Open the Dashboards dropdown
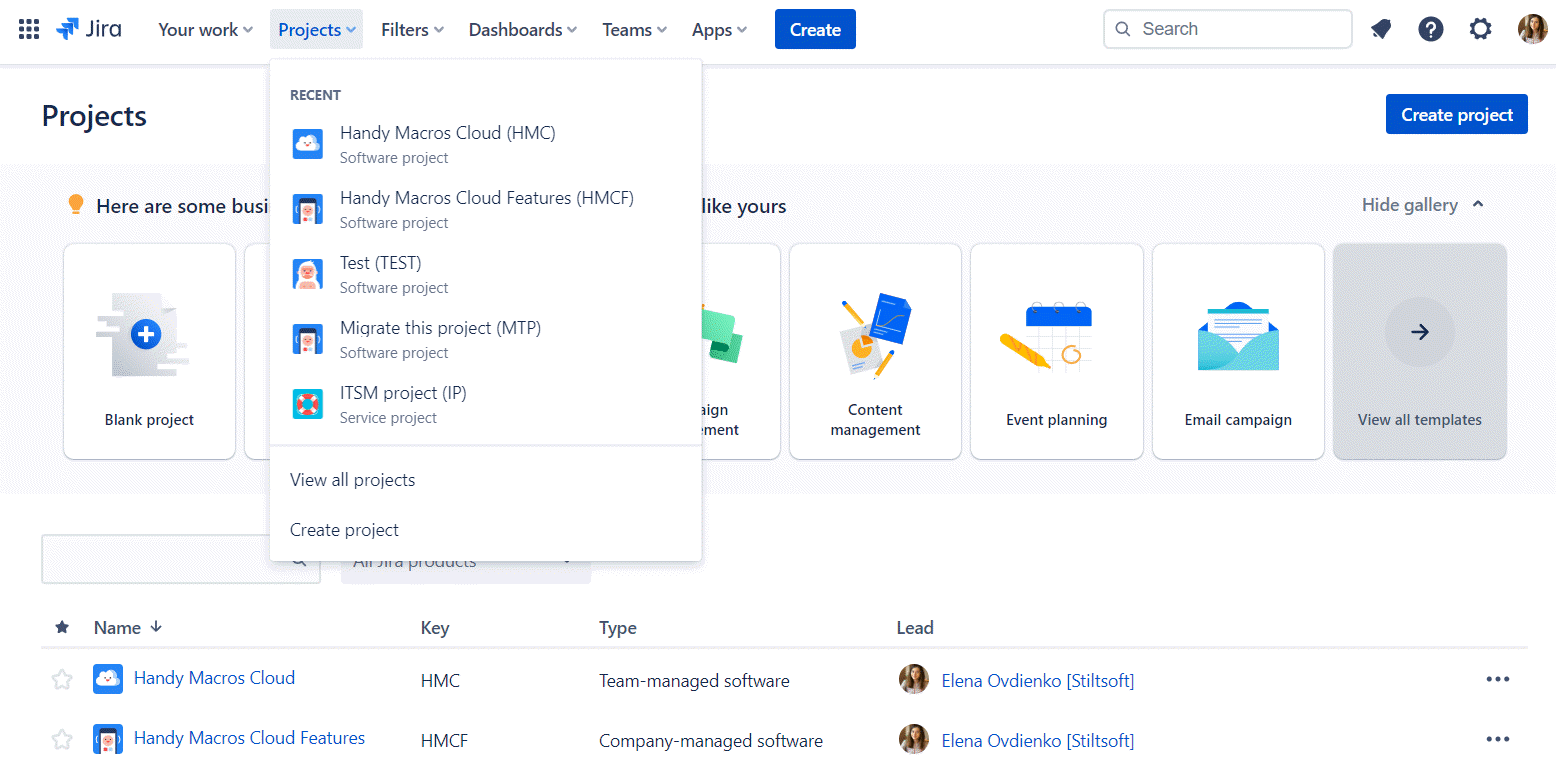Image resolution: width=1556 pixels, height=770 pixels. click(523, 29)
